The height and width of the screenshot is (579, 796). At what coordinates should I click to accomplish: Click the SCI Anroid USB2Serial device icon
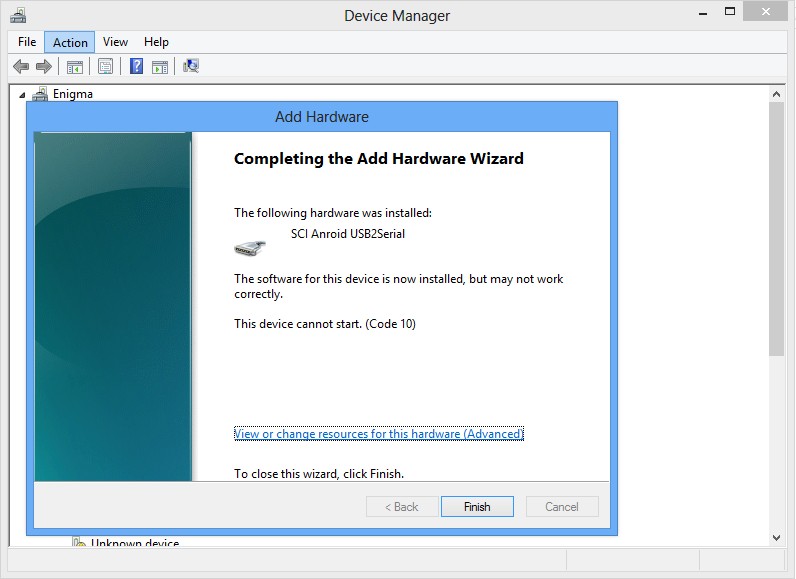pos(250,246)
